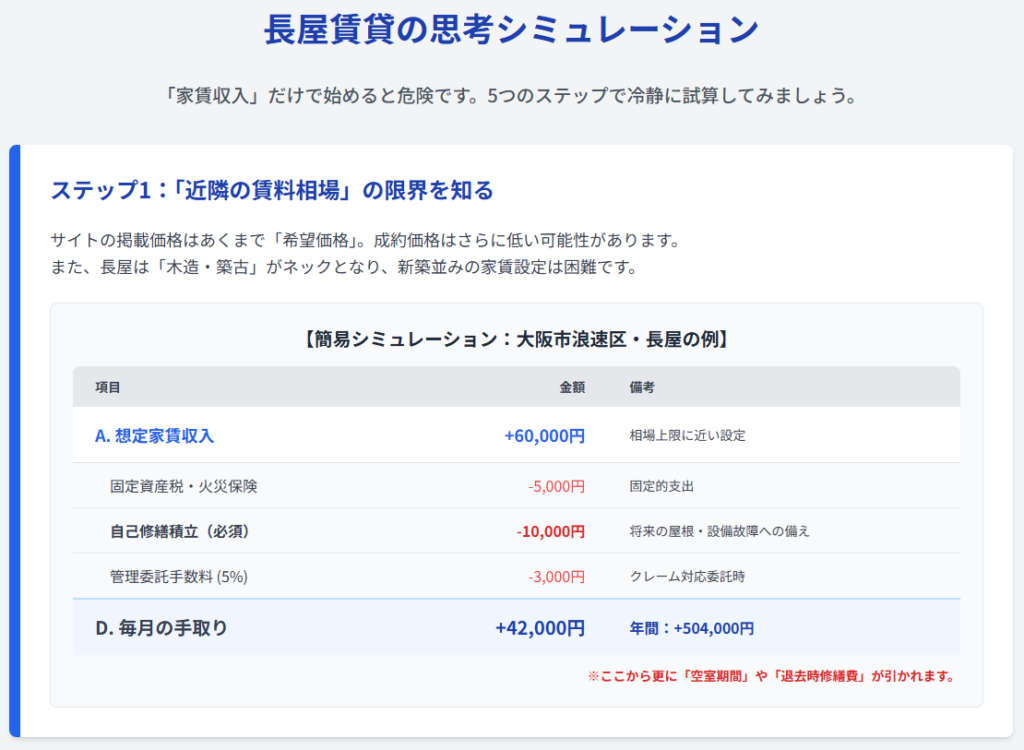Select the A. 想定家賃収入 row label
This screenshot has height=750, width=1024.
(x=154, y=436)
